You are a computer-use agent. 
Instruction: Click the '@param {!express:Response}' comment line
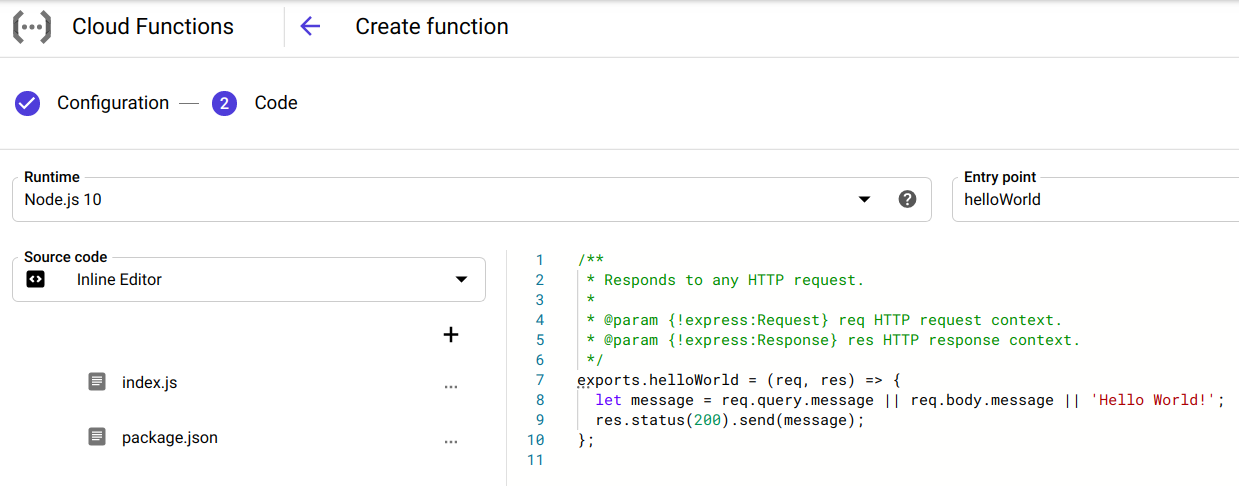pyautogui.click(x=833, y=340)
